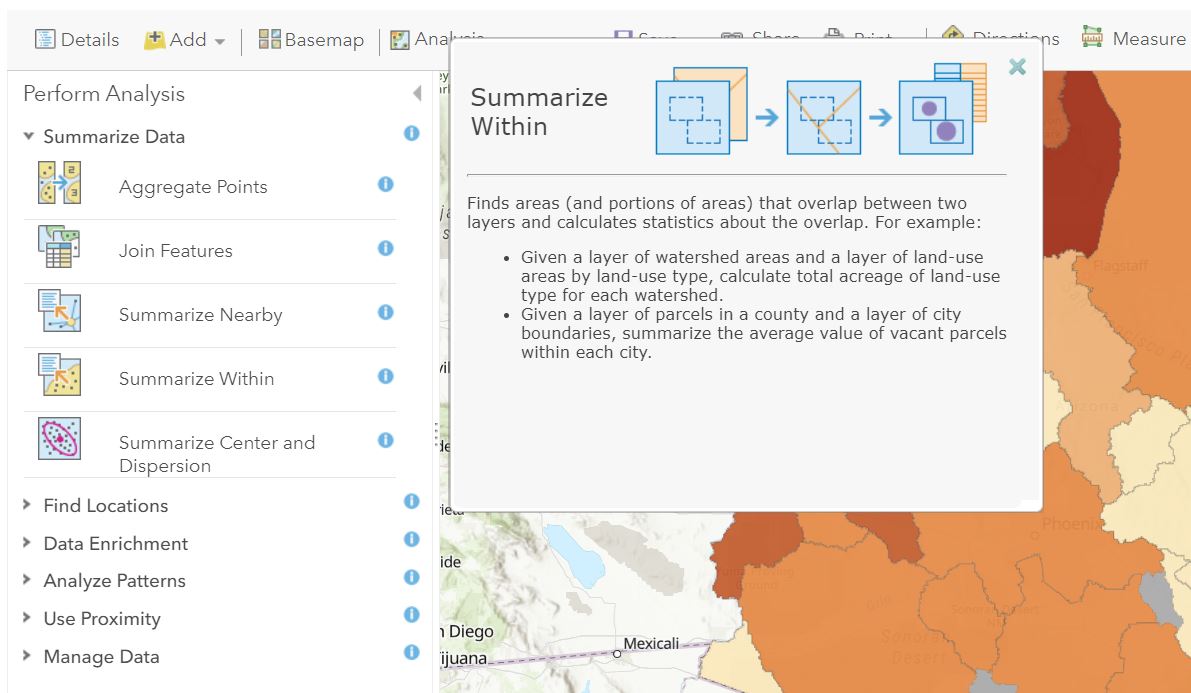Screen dimensions: 1191x693
Task: Open the Details panel
Action: (77, 40)
